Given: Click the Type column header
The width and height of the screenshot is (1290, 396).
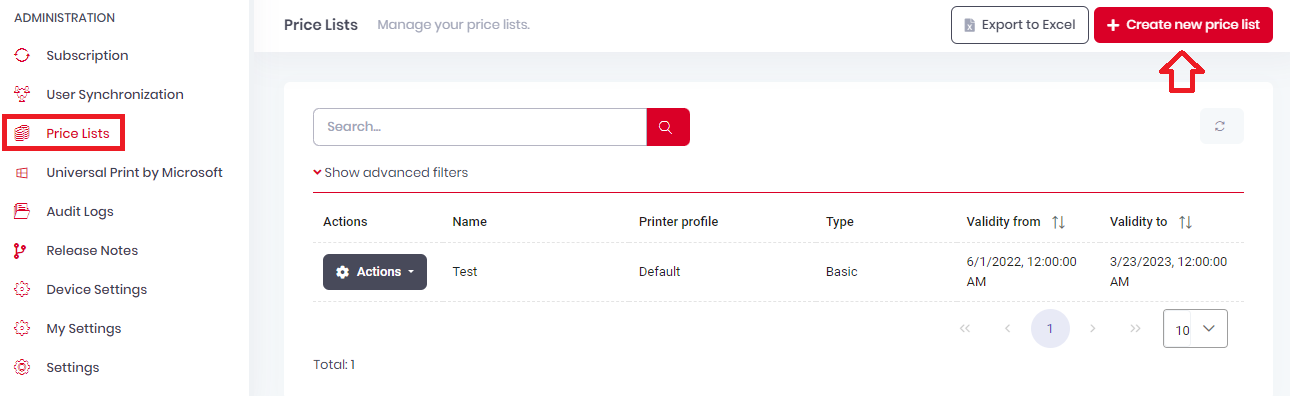Looking at the screenshot, I should (x=840, y=222).
